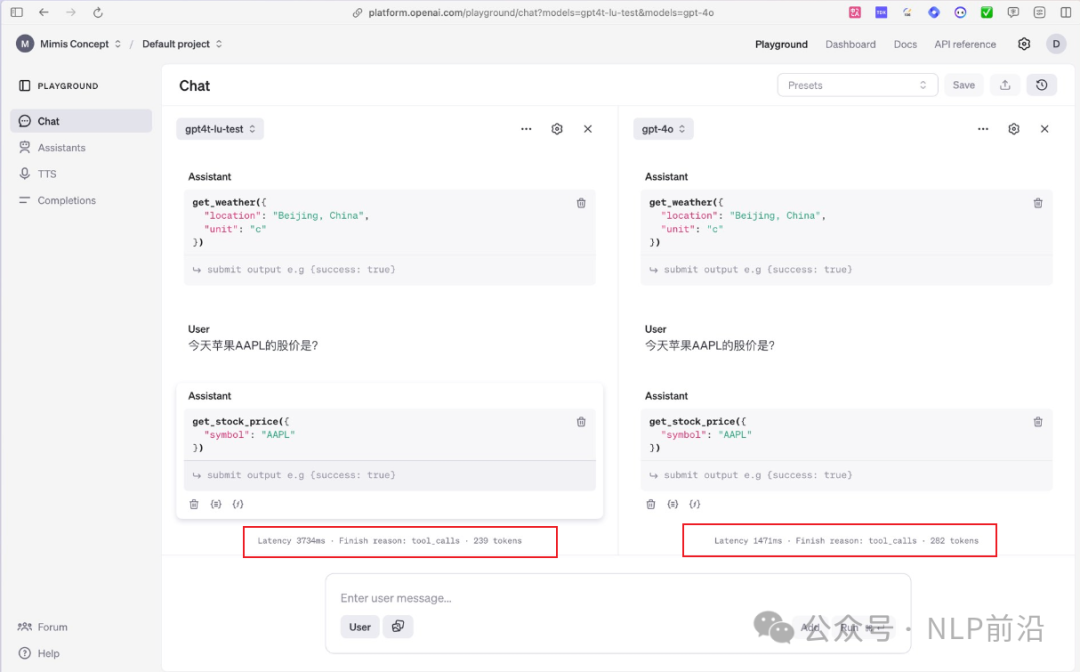
Task: Open the gpt4t-lu-test model selector
Action: [220, 129]
